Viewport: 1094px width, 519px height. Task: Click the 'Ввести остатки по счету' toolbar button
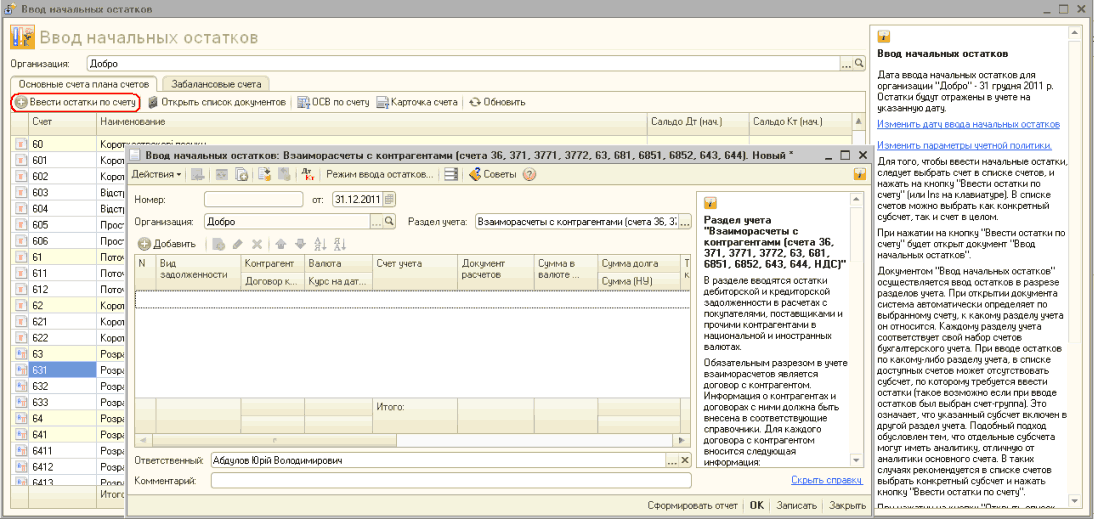pos(75,102)
